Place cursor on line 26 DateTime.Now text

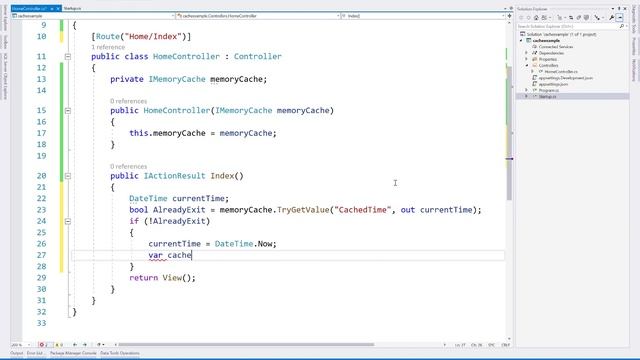(246, 244)
